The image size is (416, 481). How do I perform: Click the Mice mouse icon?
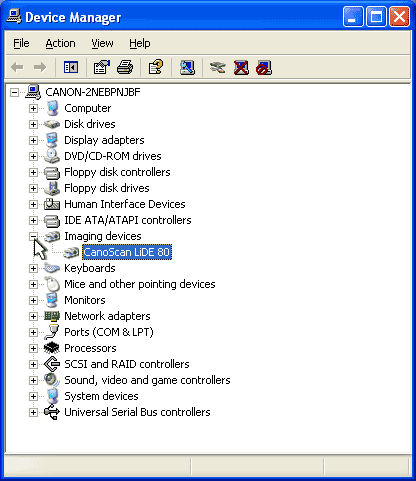point(52,284)
